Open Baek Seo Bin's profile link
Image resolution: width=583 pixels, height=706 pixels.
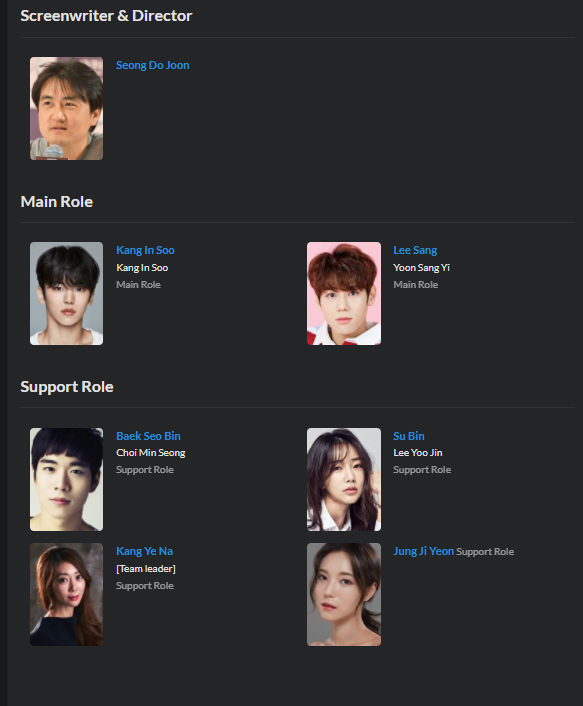pos(148,436)
